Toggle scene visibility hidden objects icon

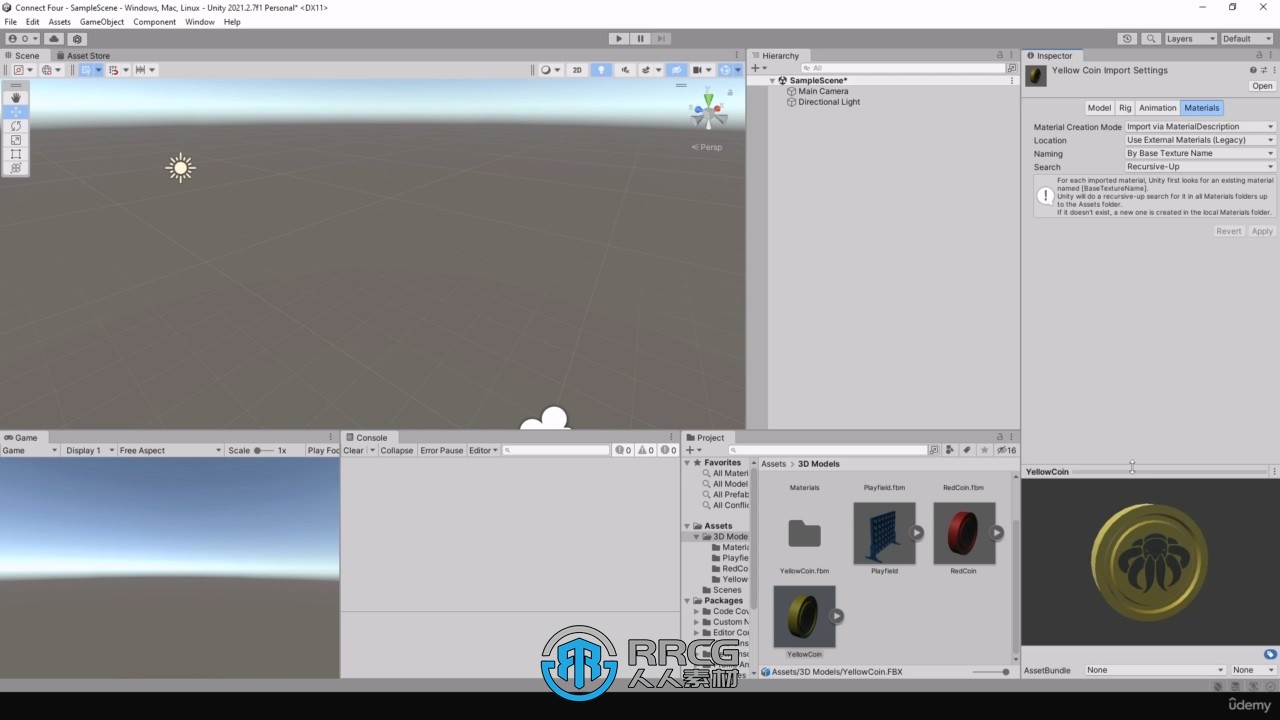[x=677, y=70]
